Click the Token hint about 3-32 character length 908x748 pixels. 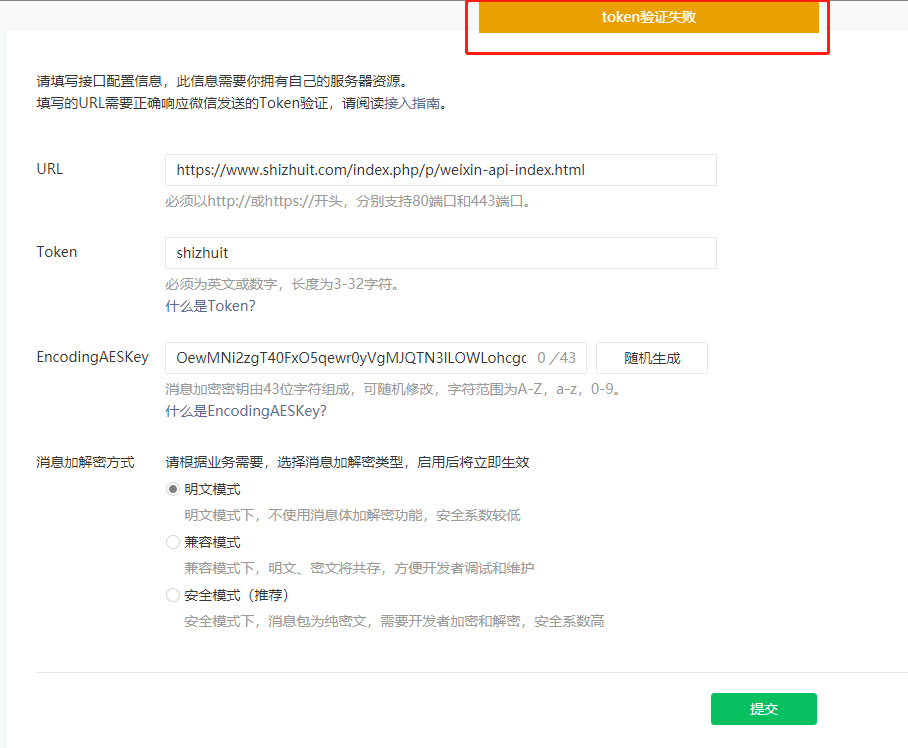[283, 284]
